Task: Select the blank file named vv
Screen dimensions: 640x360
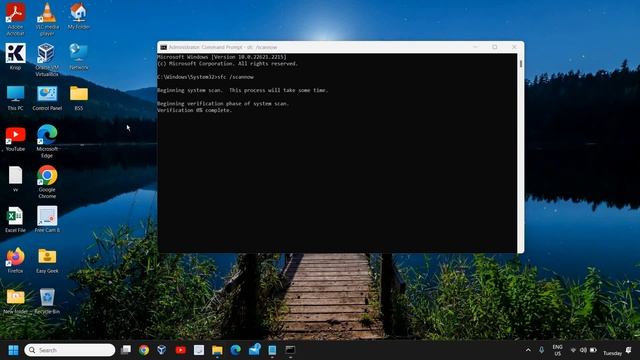Action: [x=15, y=179]
